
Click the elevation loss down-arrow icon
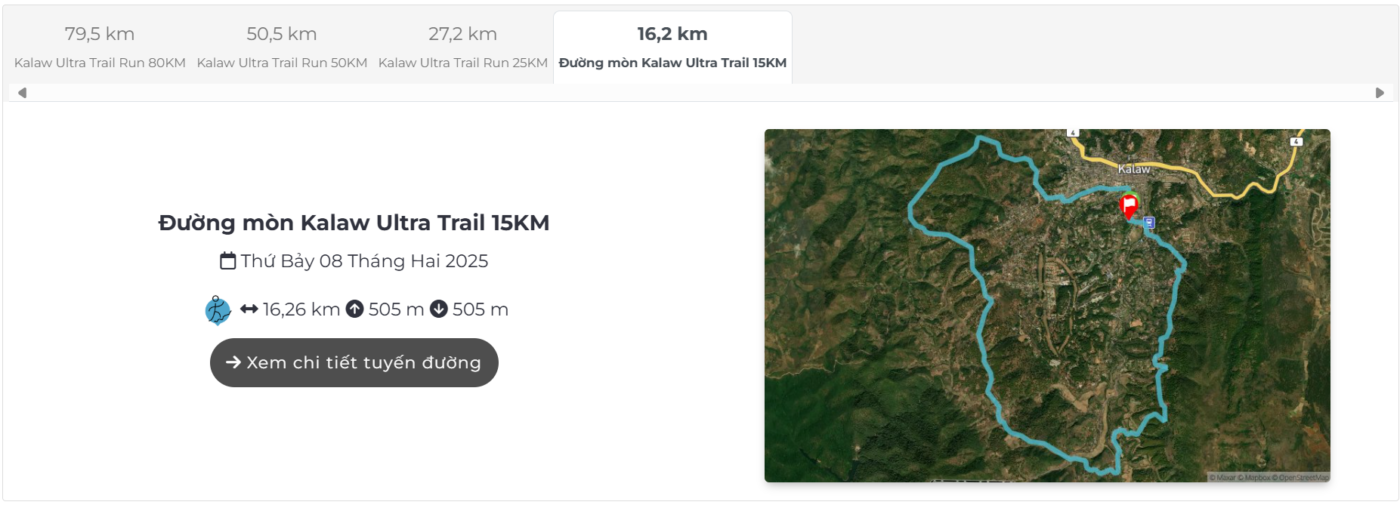point(438,310)
